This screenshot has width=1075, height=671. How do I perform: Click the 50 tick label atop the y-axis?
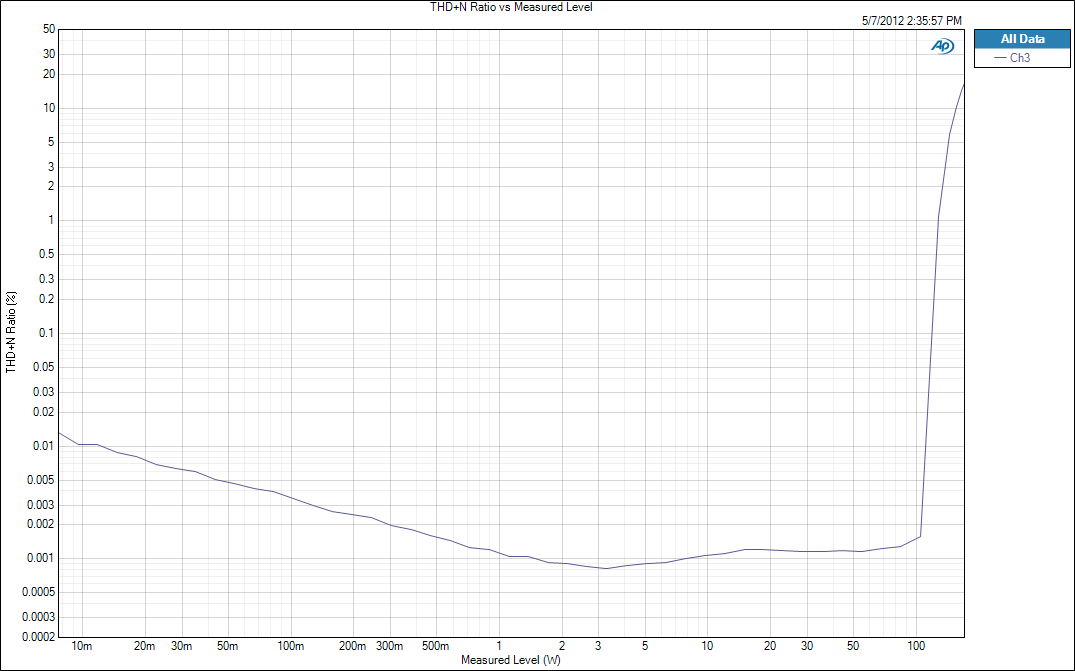tap(49, 29)
